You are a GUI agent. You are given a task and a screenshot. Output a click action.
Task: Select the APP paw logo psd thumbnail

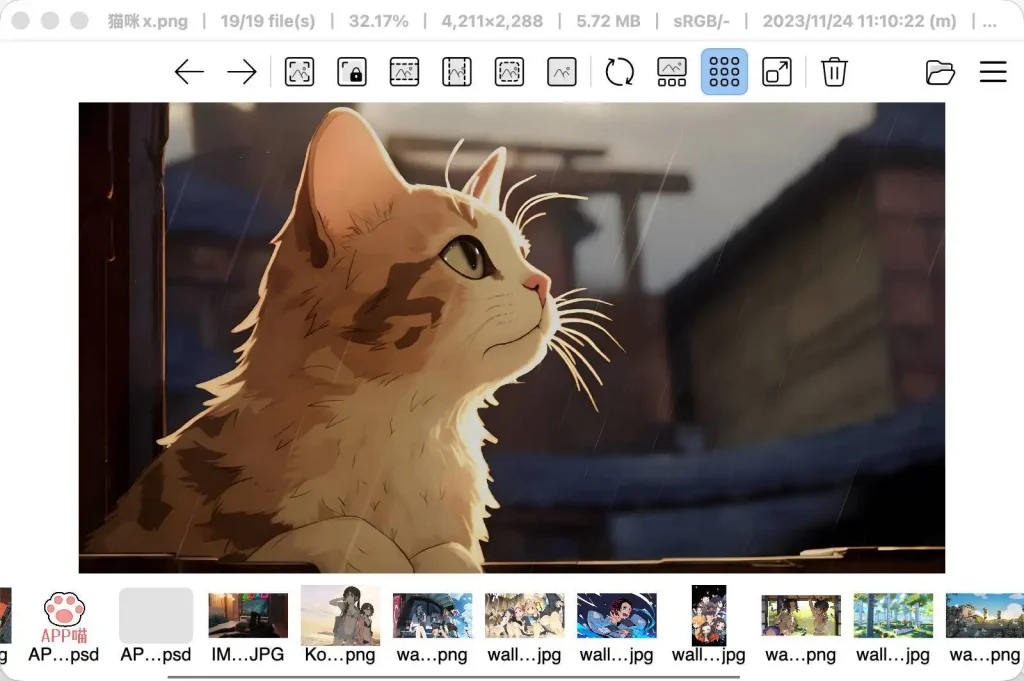pyautogui.click(x=64, y=616)
